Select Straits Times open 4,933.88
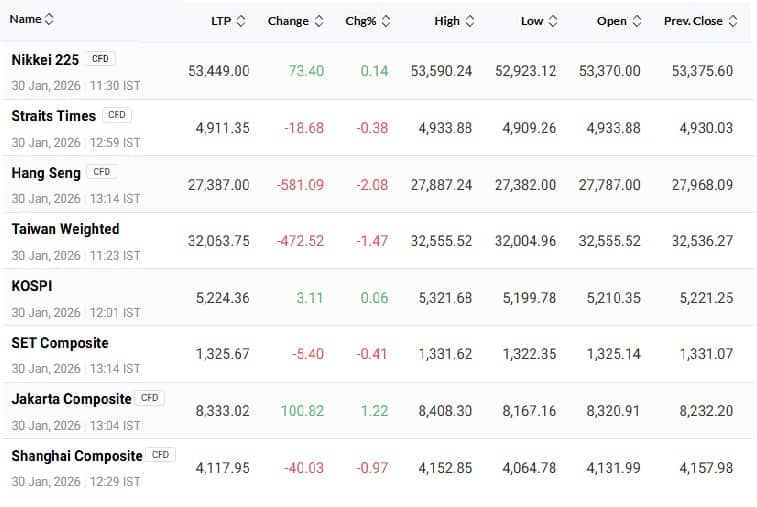The height and width of the screenshot is (507, 757). (613, 128)
